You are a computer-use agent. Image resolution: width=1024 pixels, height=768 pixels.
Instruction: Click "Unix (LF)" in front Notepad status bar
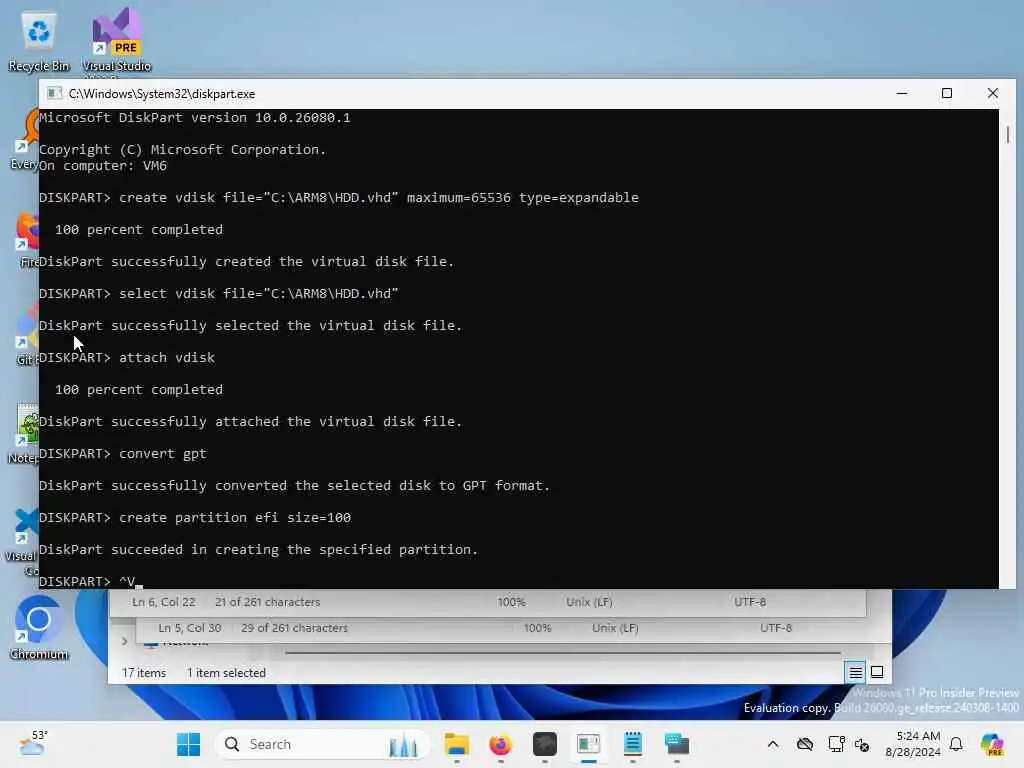(589, 602)
